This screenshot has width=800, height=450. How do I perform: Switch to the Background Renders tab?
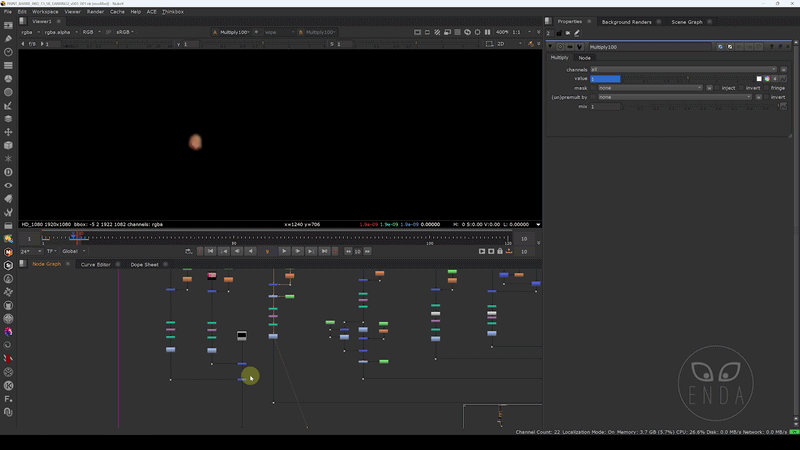pyautogui.click(x=626, y=22)
